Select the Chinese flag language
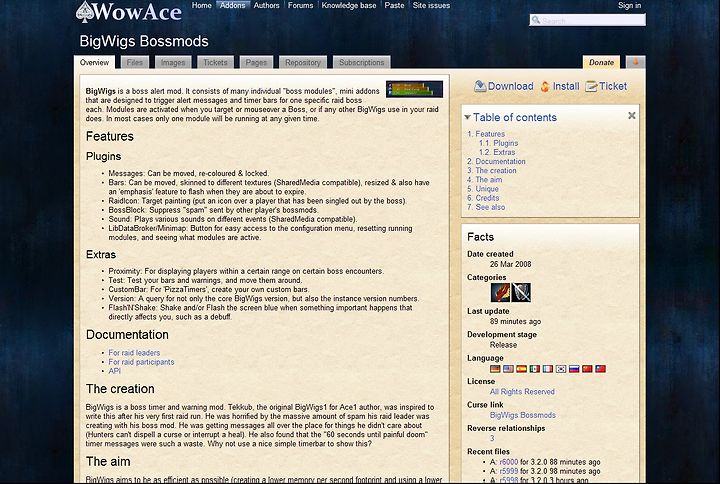This screenshot has height=484, width=720. (587, 369)
